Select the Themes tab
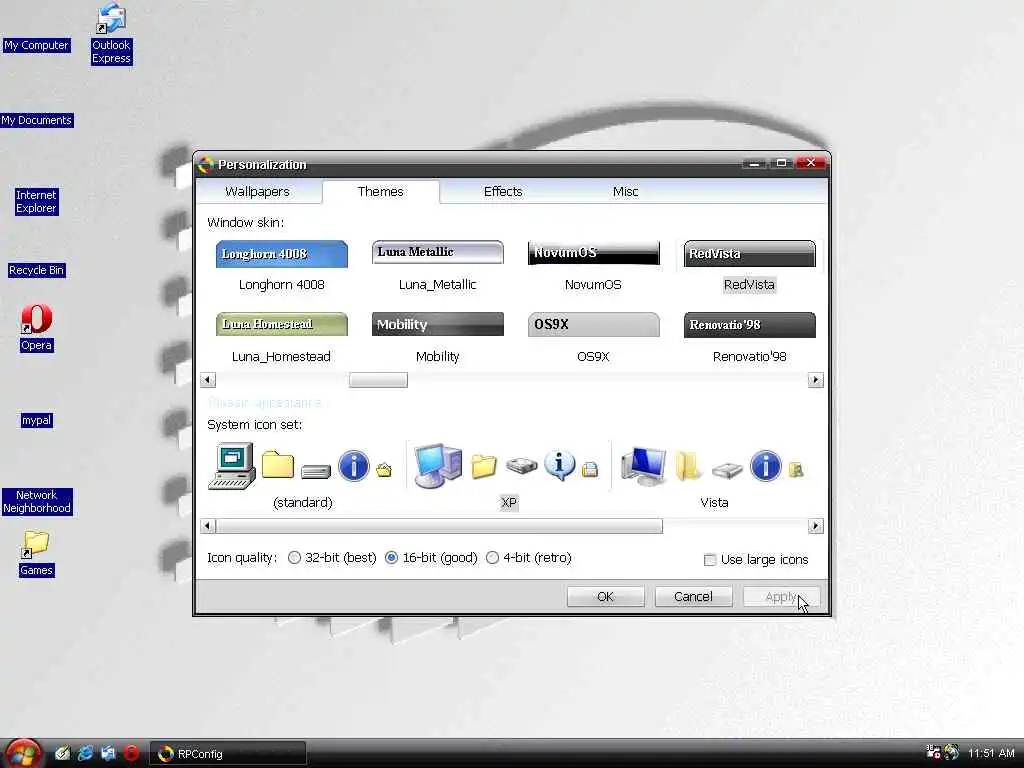The height and width of the screenshot is (768, 1024). coord(380,191)
